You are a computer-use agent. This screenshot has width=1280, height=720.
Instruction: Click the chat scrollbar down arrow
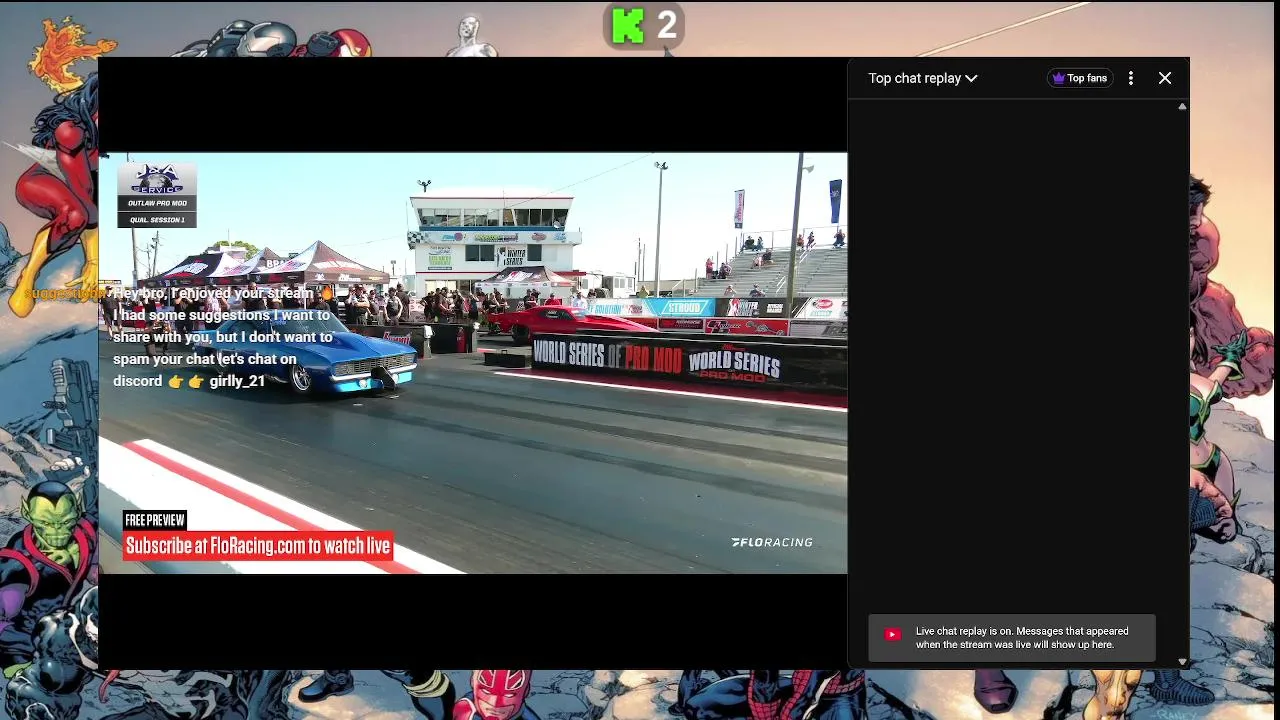[x=1183, y=662]
